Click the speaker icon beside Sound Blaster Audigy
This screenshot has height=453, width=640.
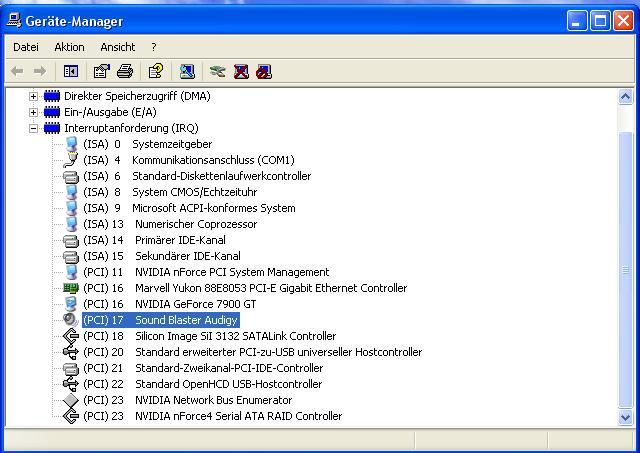coord(71,320)
